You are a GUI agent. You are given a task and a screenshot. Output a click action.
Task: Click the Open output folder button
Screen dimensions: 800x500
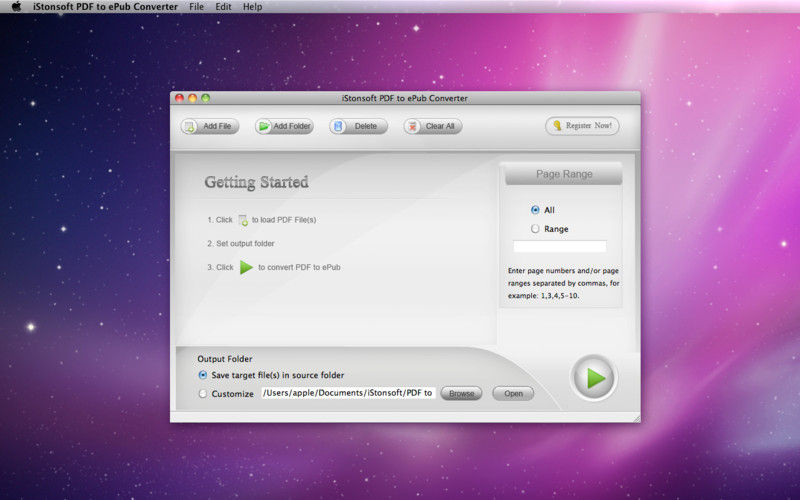[513, 393]
